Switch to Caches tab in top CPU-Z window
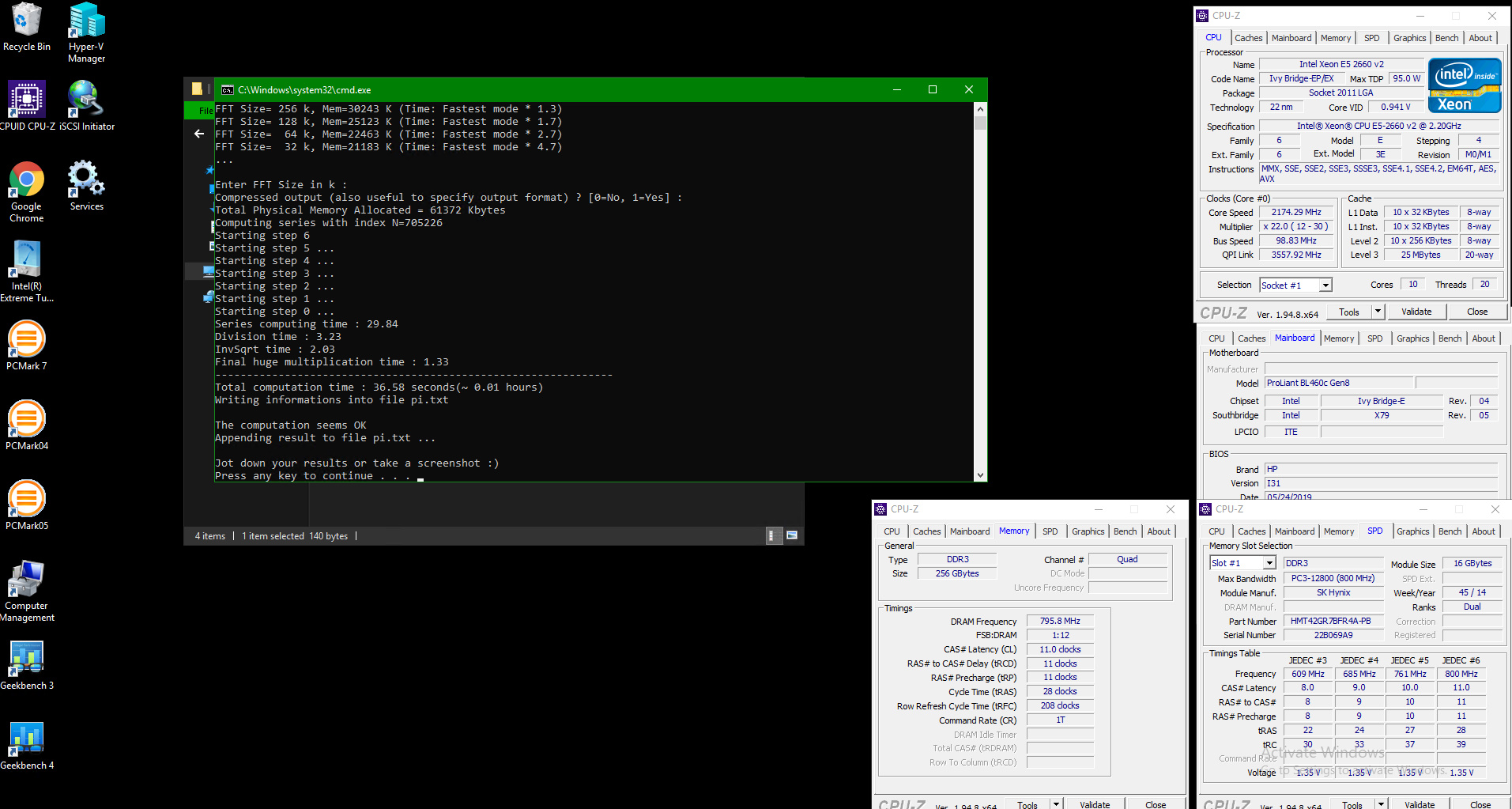Viewport: 1512px width, 809px height. pos(1249,38)
